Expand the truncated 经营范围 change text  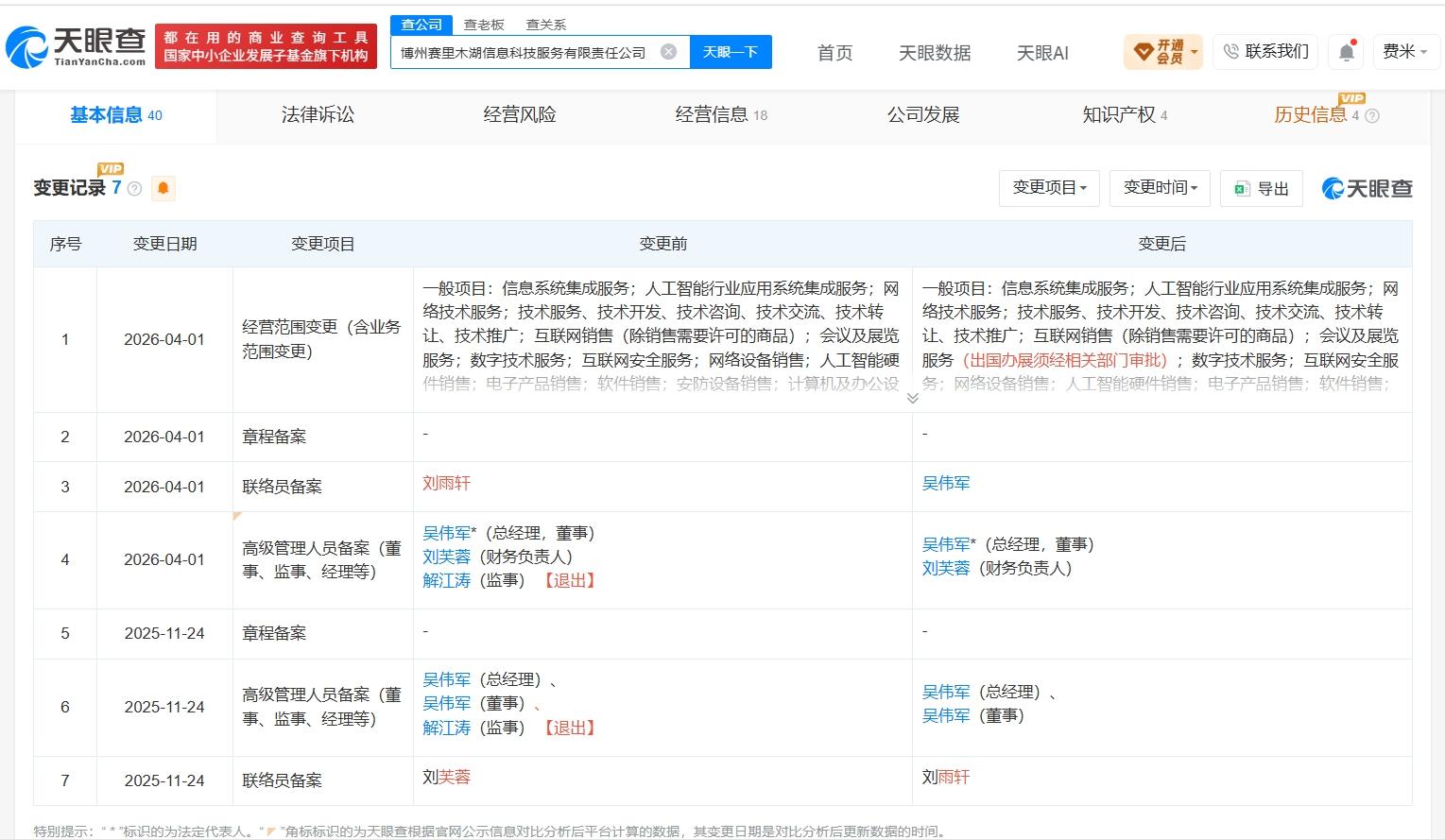912,398
